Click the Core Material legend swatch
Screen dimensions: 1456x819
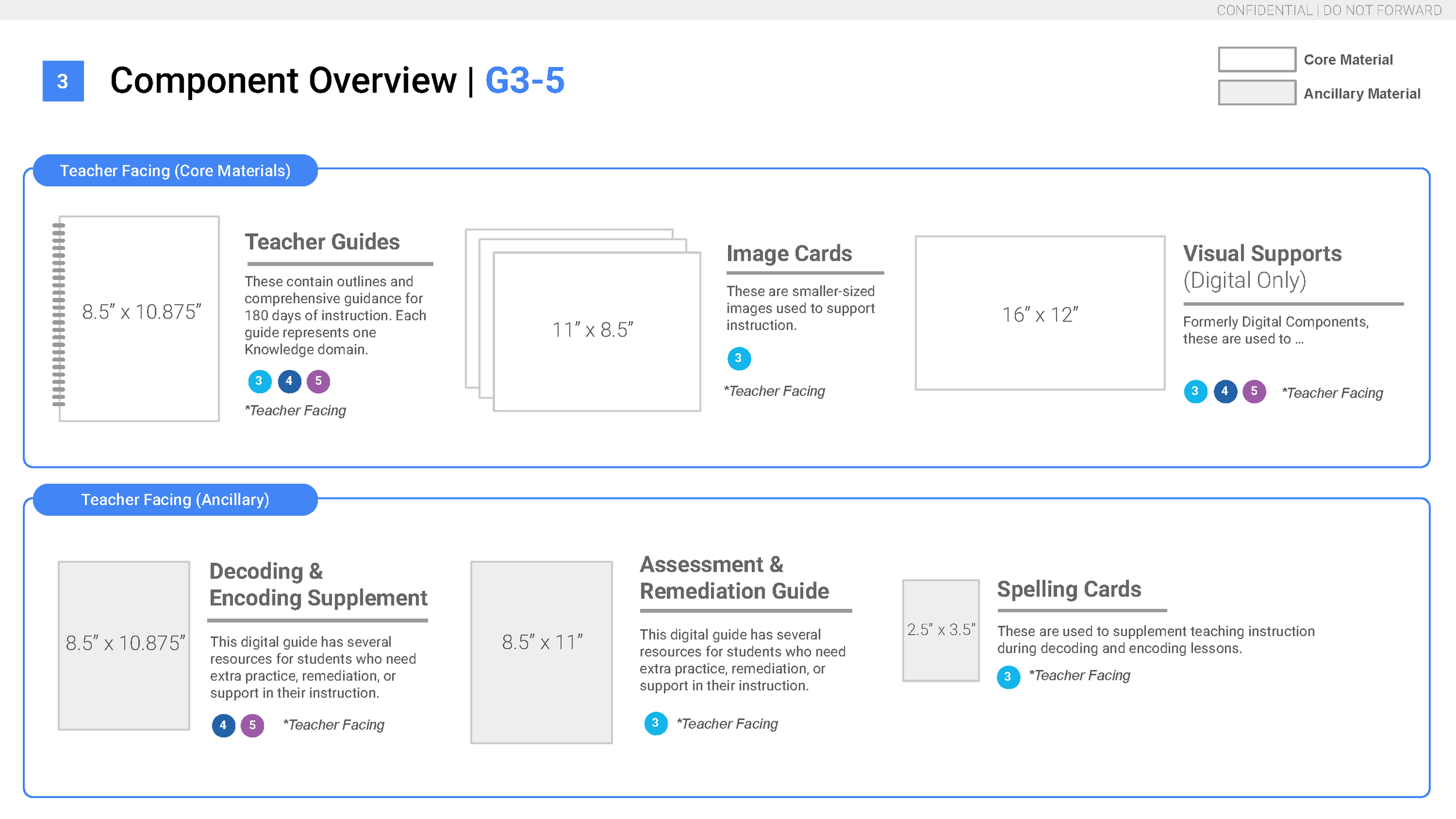click(x=1257, y=59)
